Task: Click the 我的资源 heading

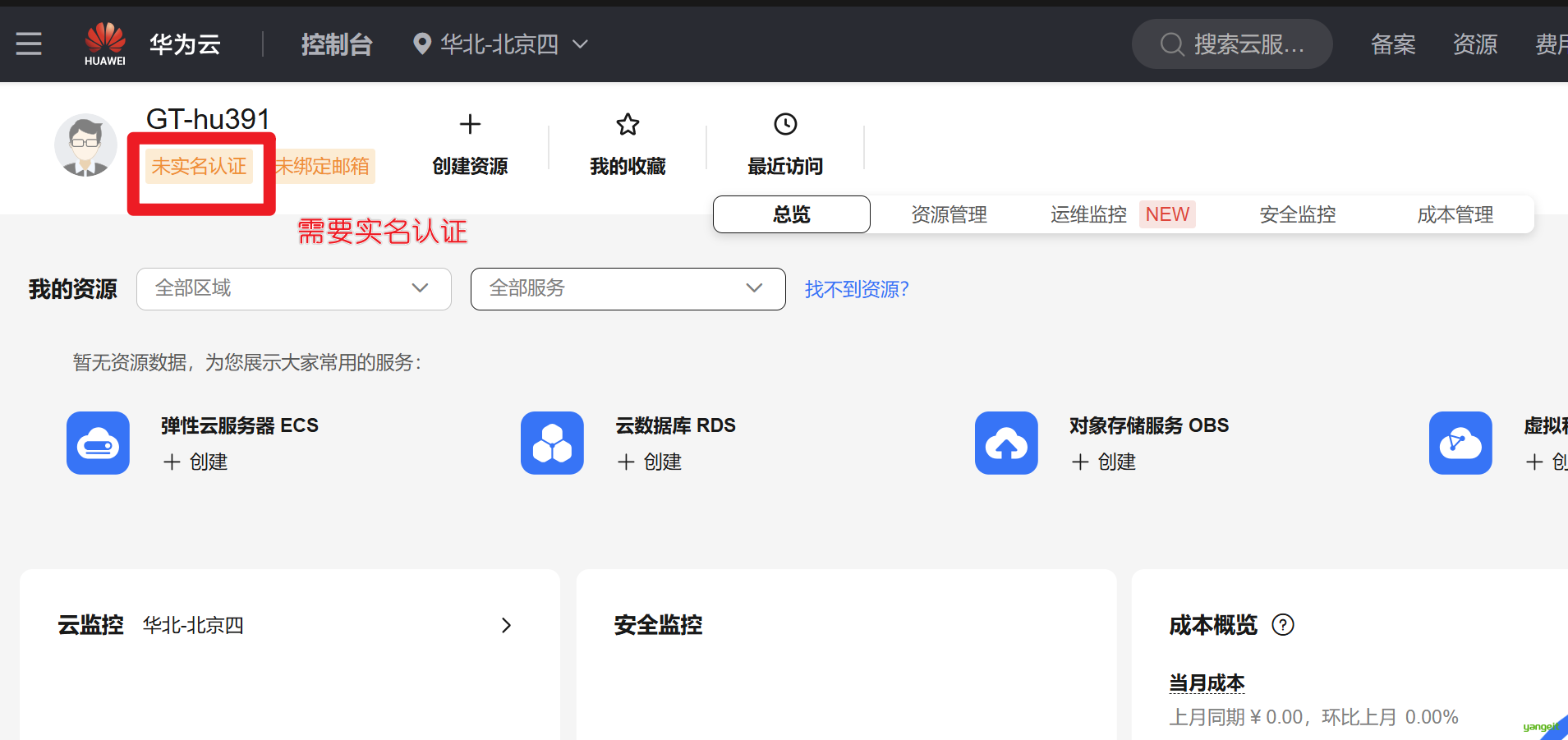Action: click(x=73, y=289)
